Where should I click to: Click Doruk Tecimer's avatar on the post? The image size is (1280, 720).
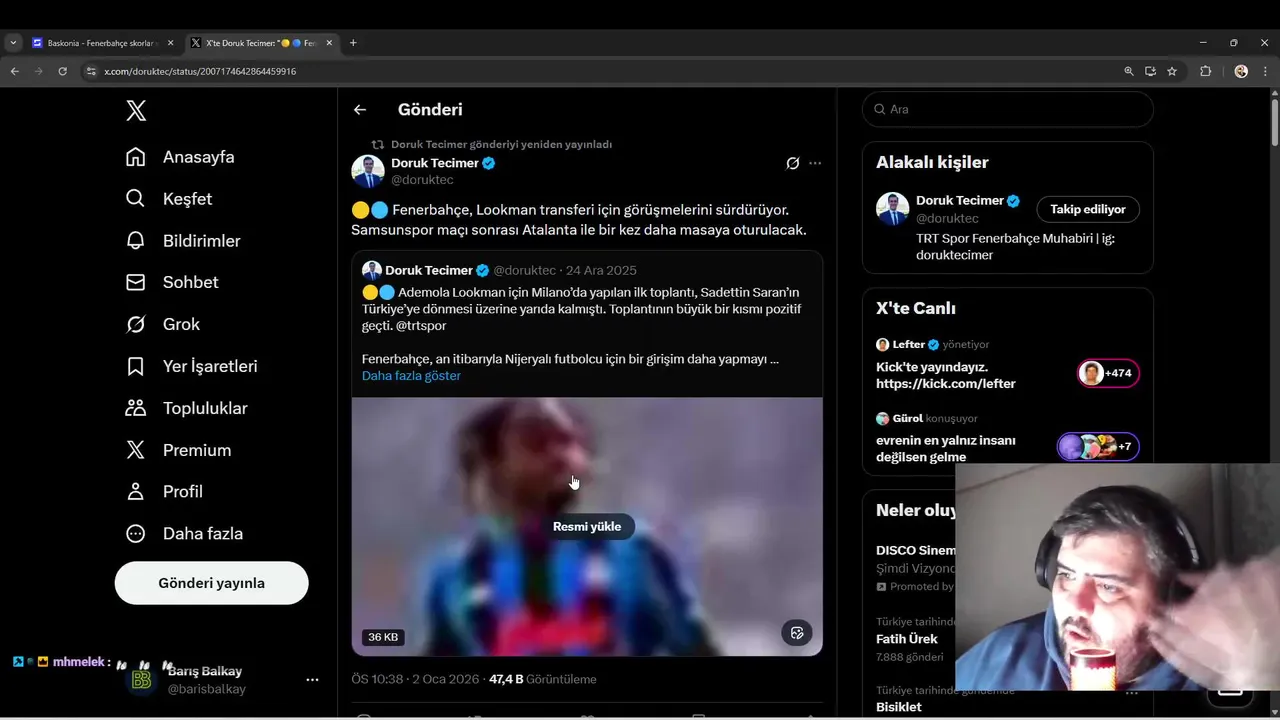click(x=368, y=171)
